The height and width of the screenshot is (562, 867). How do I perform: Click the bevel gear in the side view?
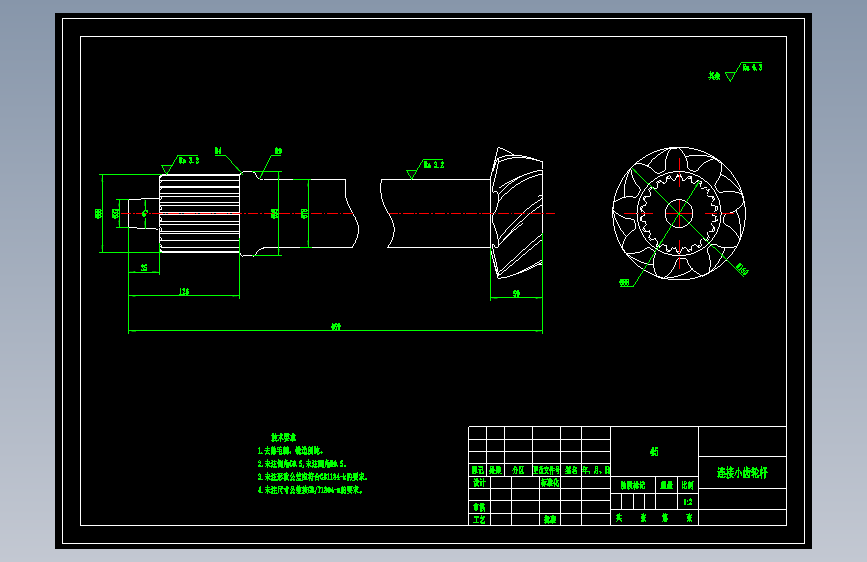tap(516, 213)
